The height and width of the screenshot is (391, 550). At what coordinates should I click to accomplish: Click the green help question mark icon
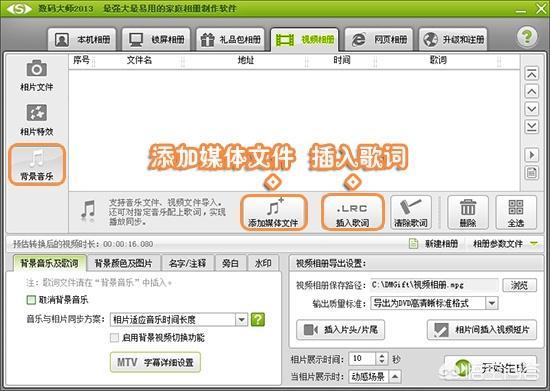pos(526,36)
